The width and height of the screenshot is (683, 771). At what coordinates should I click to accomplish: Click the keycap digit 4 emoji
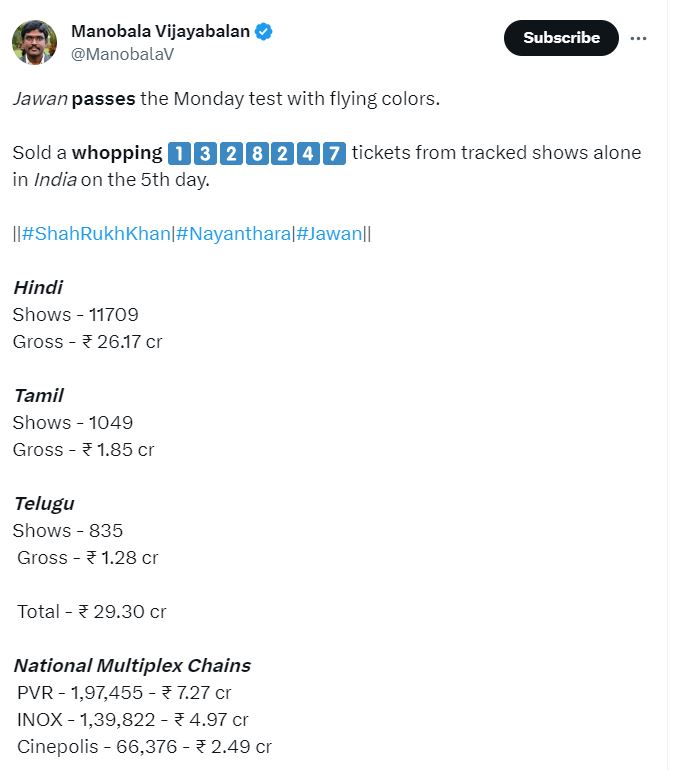click(x=308, y=153)
